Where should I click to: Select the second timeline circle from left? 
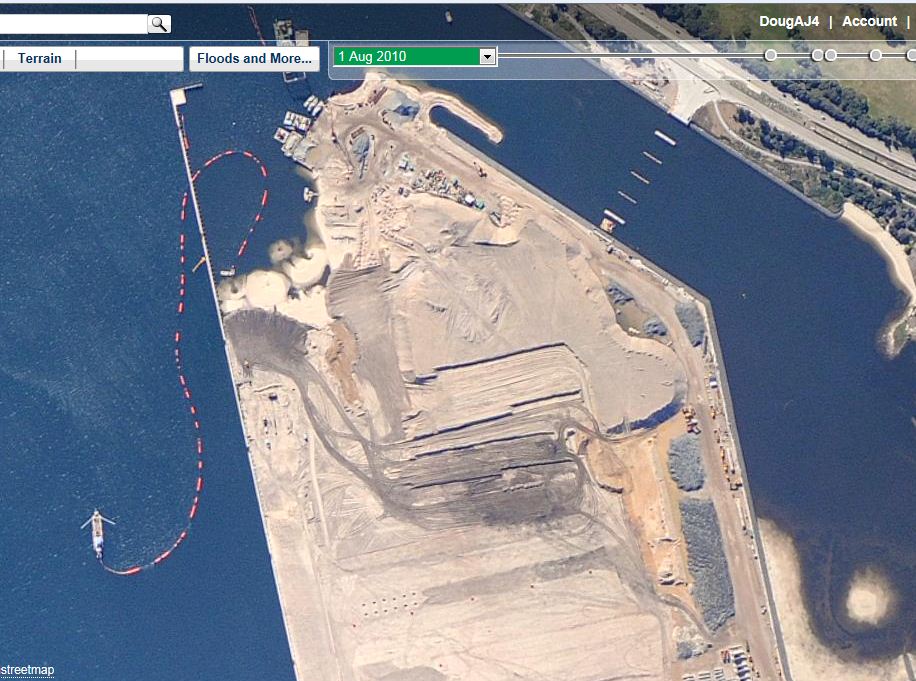817,55
